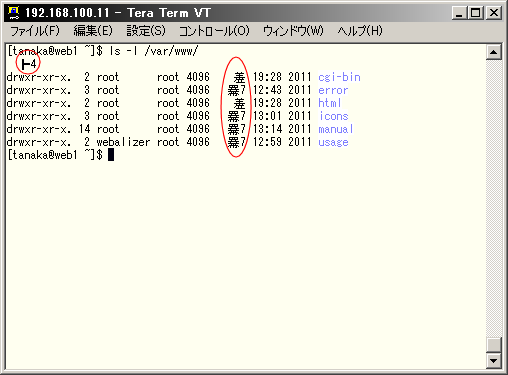The width and height of the screenshot is (508, 375).
Task: Click the block cursor at the prompt
Action: pos(111,155)
